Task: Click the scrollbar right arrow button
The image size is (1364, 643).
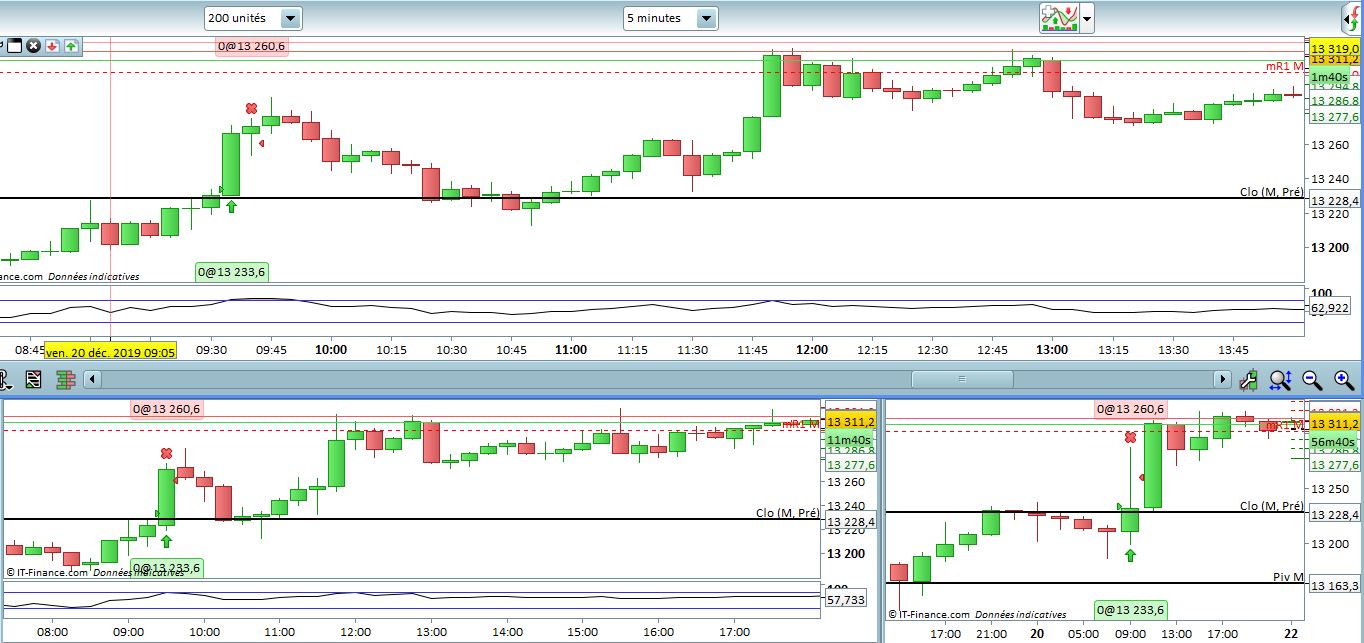Action: tap(1222, 379)
